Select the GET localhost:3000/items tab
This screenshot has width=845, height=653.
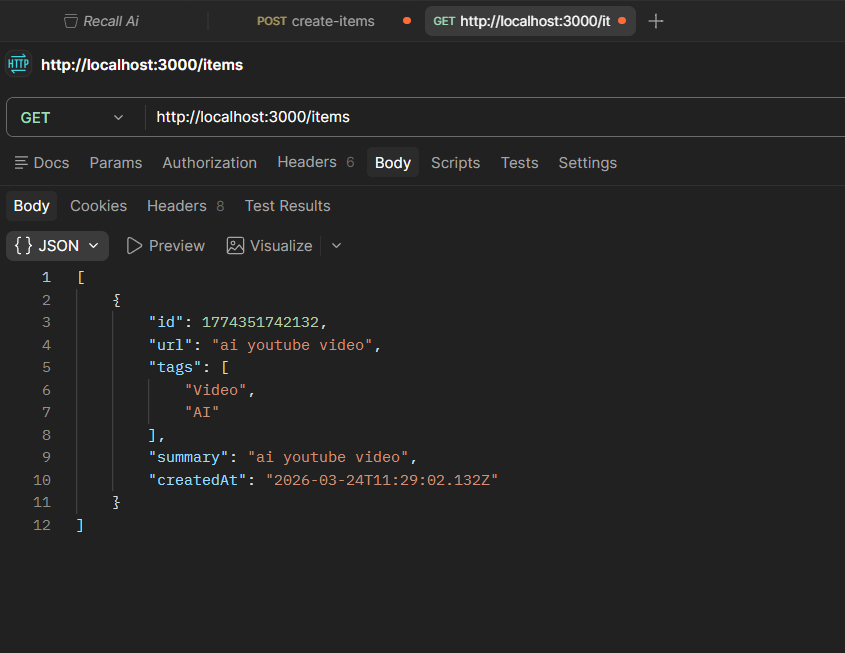coord(530,21)
